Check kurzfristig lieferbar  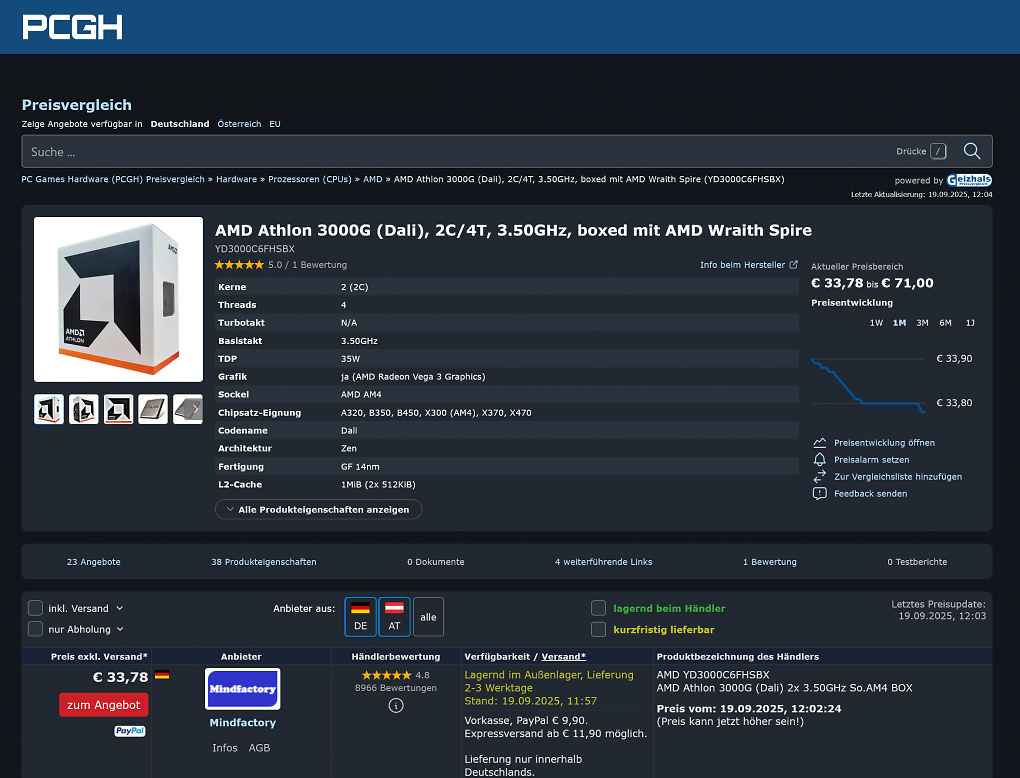pos(598,629)
